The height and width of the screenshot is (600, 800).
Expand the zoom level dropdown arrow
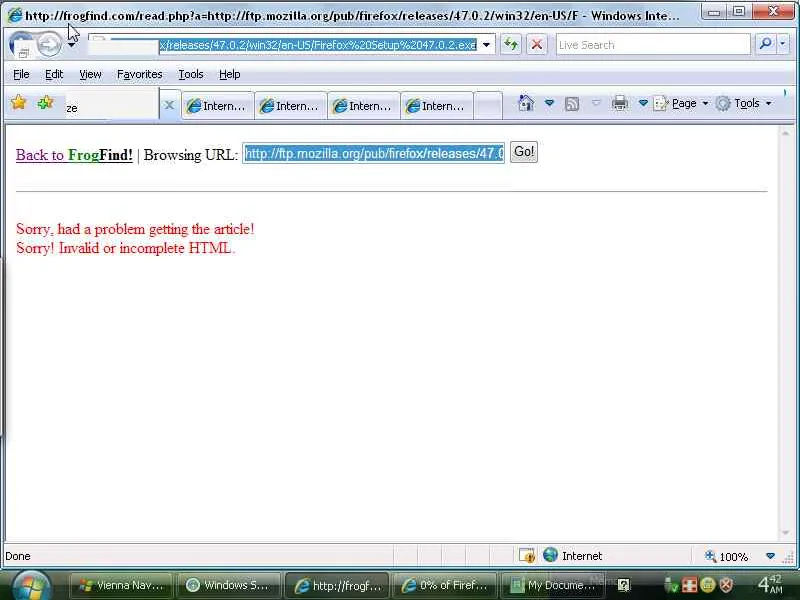coord(770,556)
